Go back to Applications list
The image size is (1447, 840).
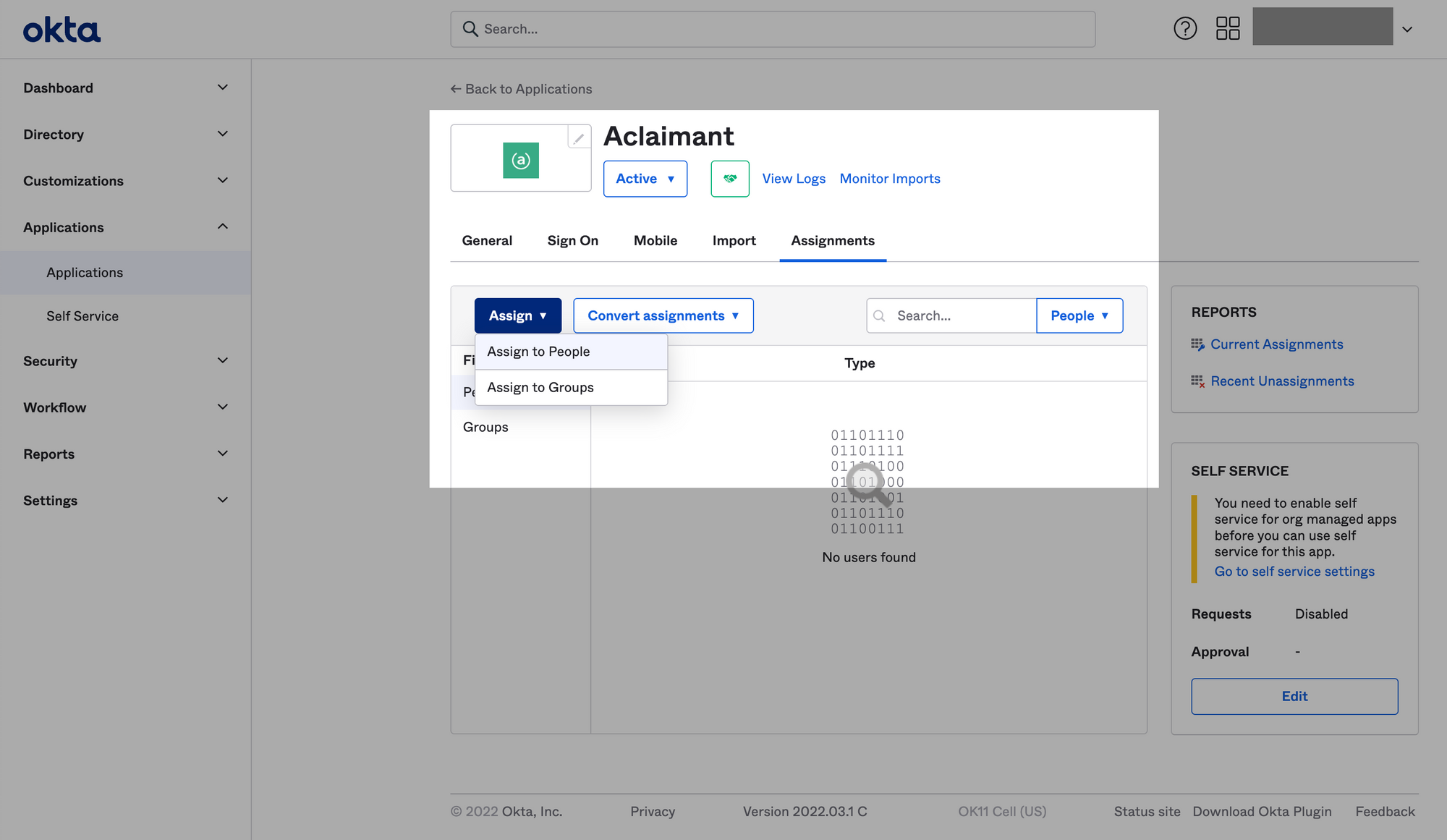point(521,89)
